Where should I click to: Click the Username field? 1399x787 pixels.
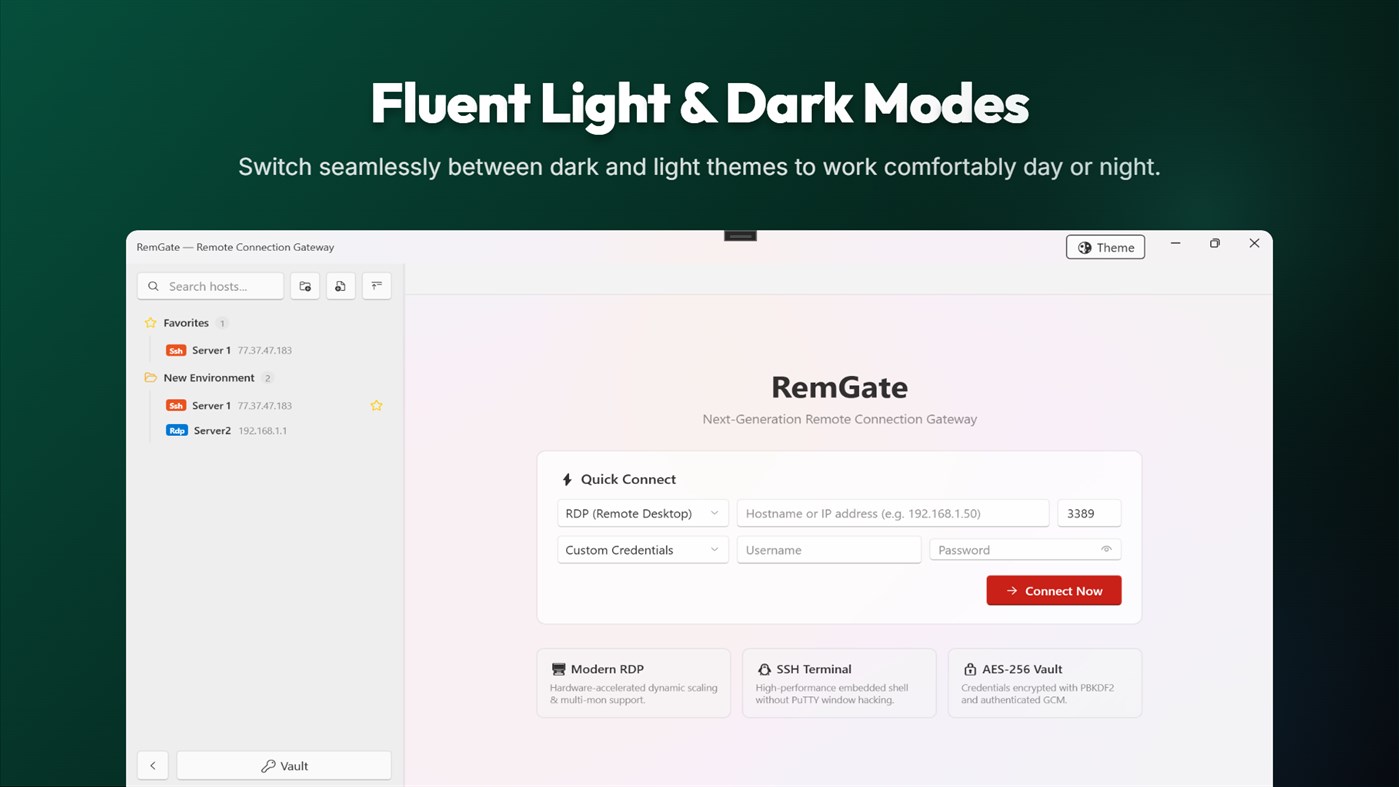click(829, 550)
